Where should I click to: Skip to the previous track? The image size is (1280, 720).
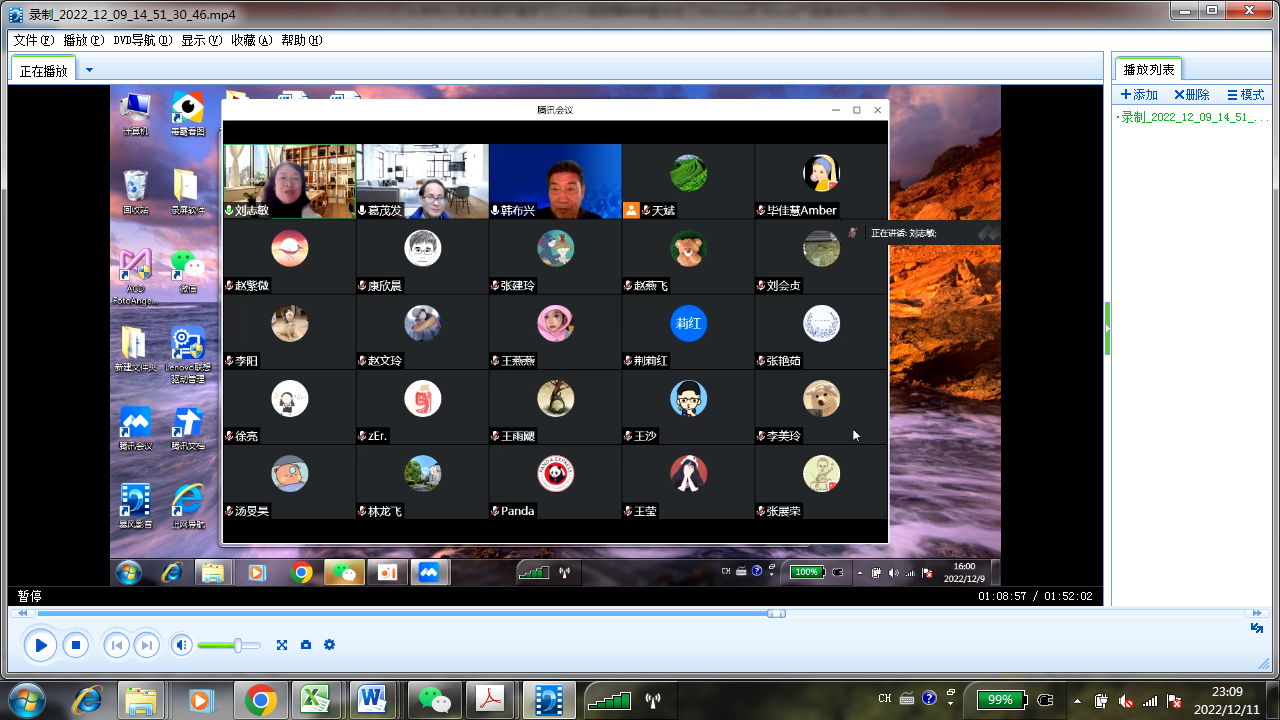point(116,645)
